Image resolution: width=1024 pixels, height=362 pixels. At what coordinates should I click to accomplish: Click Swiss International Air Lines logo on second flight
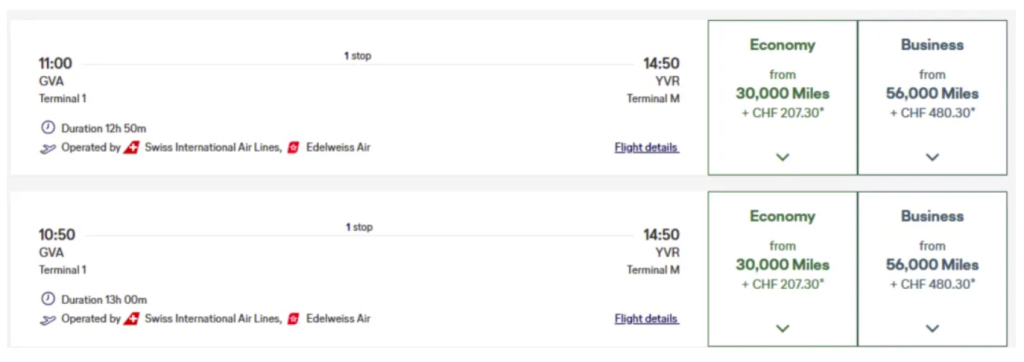point(131,319)
